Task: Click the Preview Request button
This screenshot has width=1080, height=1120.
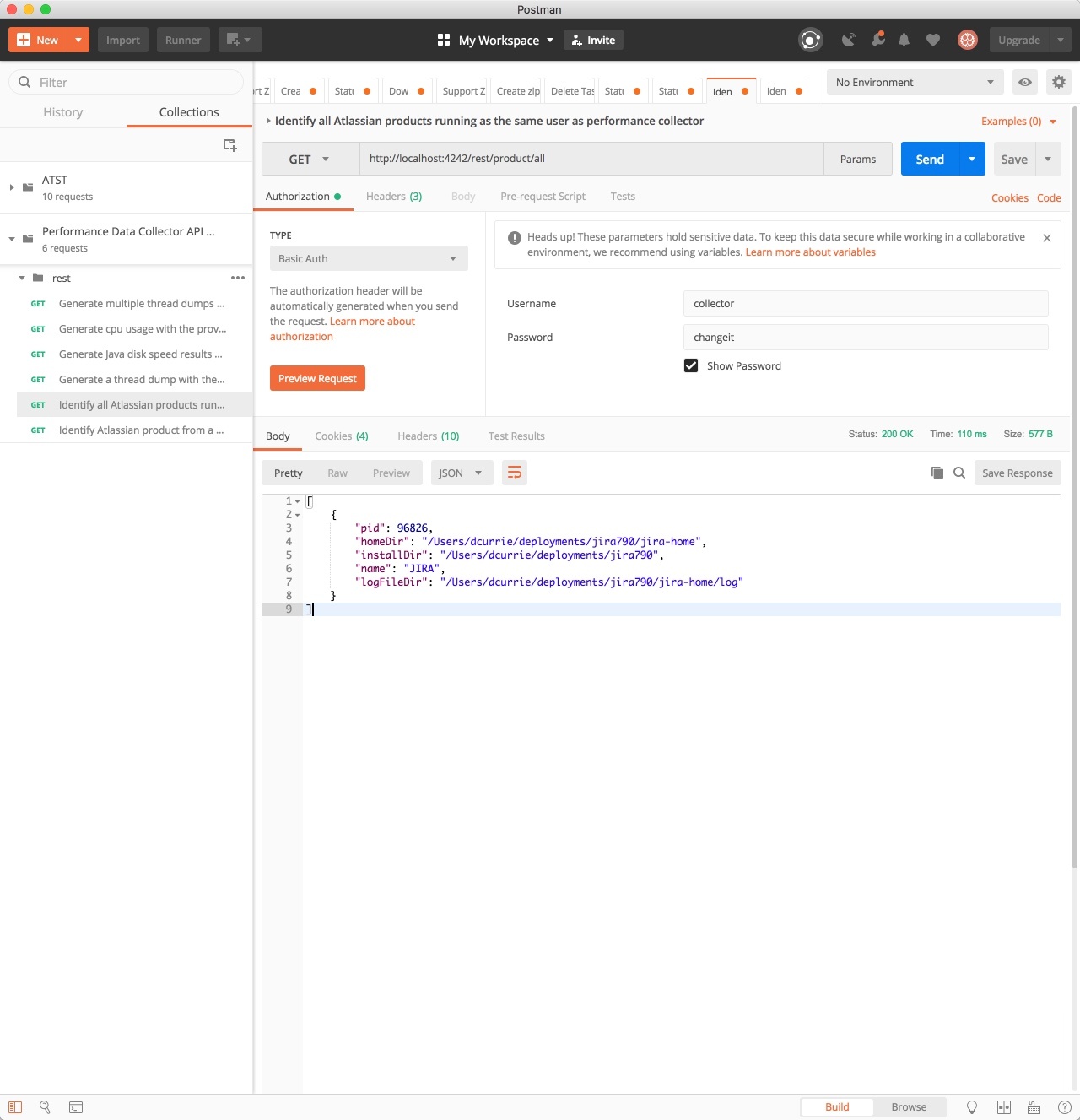Action: point(317,378)
